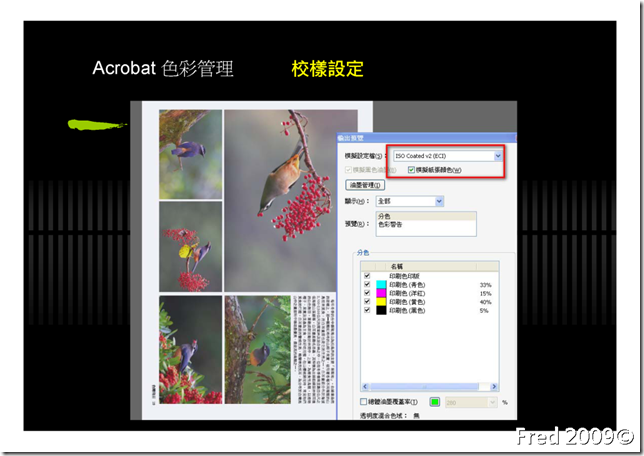Click the 印刷色 (洋紅) row name
The height and width of the screenshot is (456, 644).
(x=407, y=293)
